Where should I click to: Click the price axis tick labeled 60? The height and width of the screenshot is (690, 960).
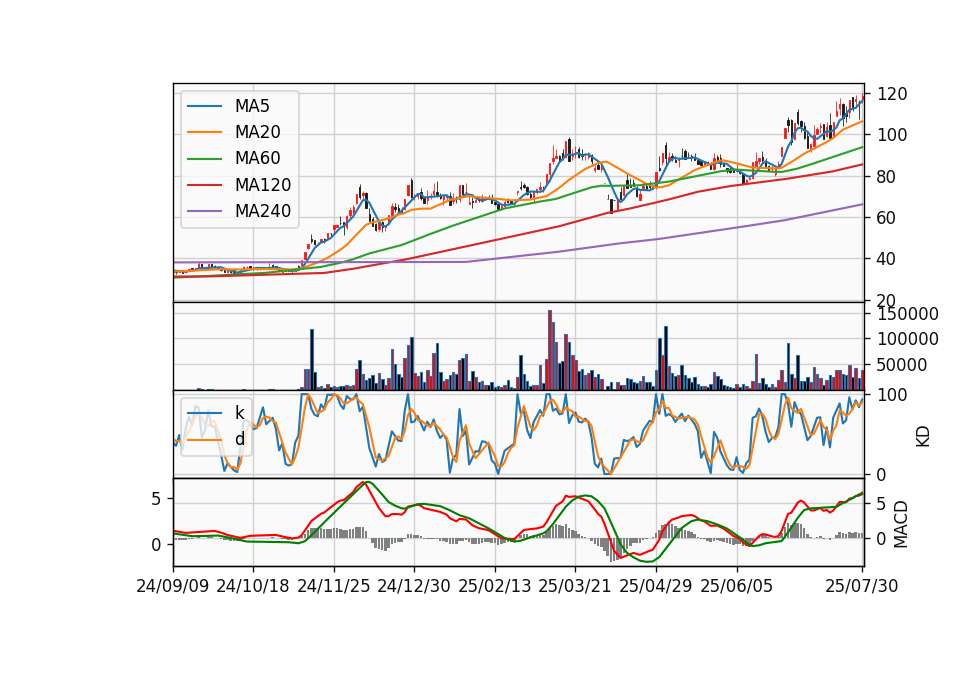coord(887,218)
